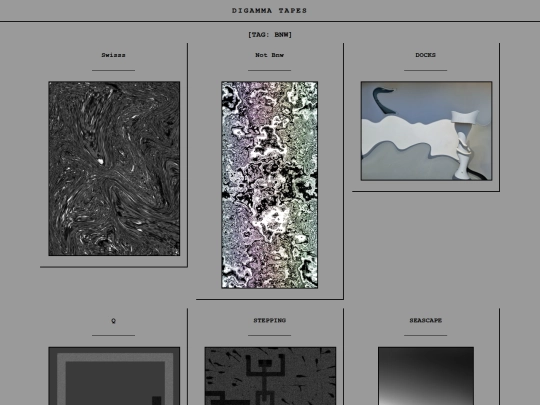View the STEPPING dark pattern image
Viewport: 540px width, 405px height.
[270, 376]
